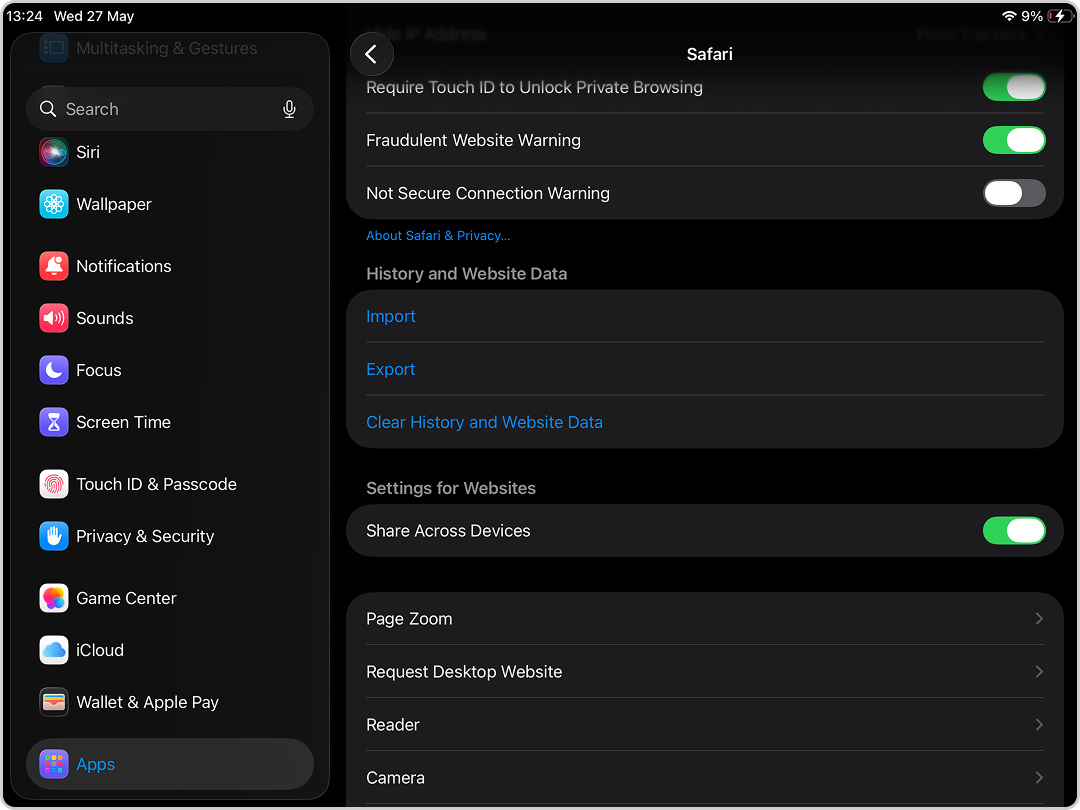This screenshot has width=1080, height=810.
Task: Toggle Require Touch ID for Private Browsing
Action: pos(1014,87)
